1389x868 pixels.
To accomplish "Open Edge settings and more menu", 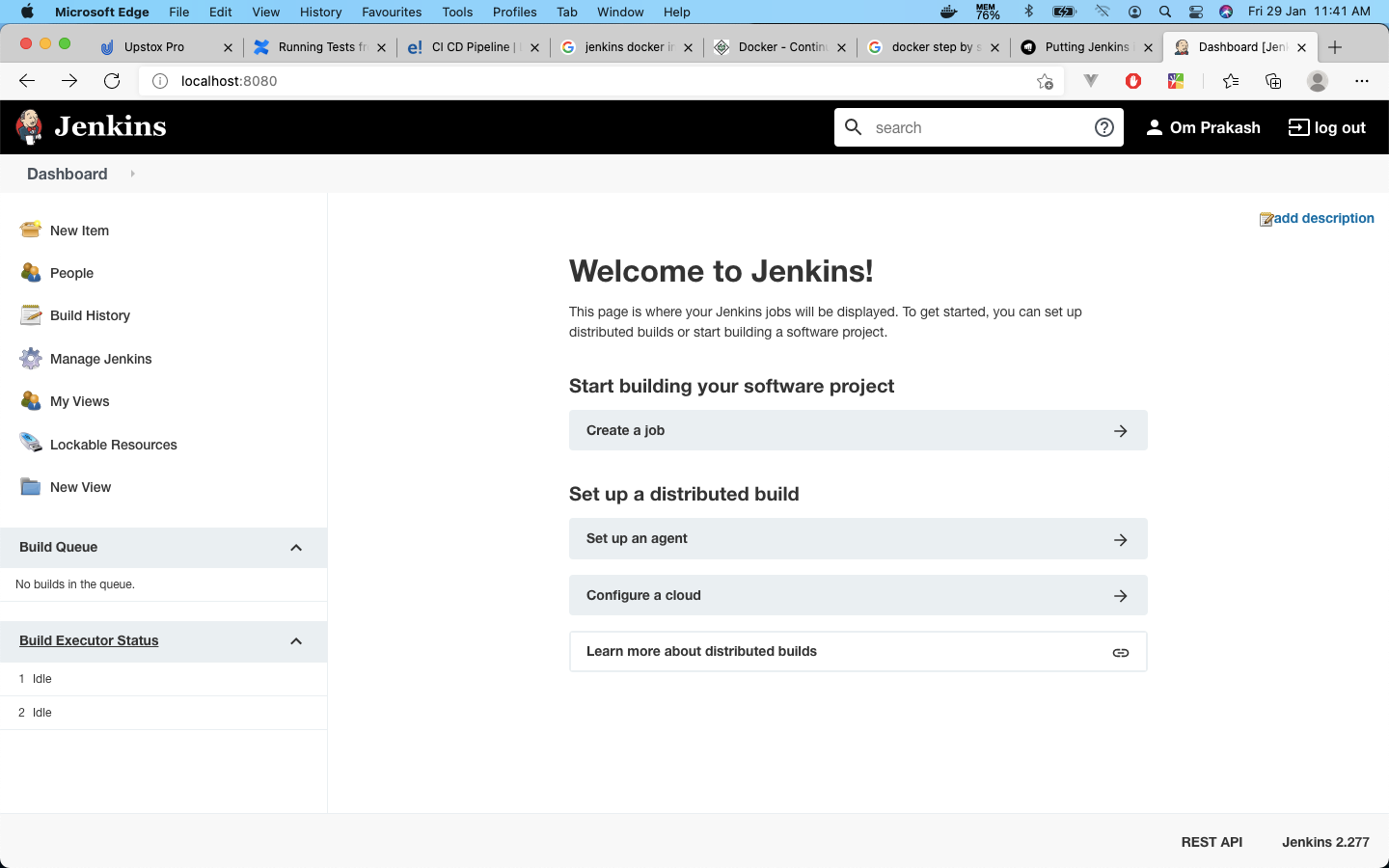I will click(1362, 81).
